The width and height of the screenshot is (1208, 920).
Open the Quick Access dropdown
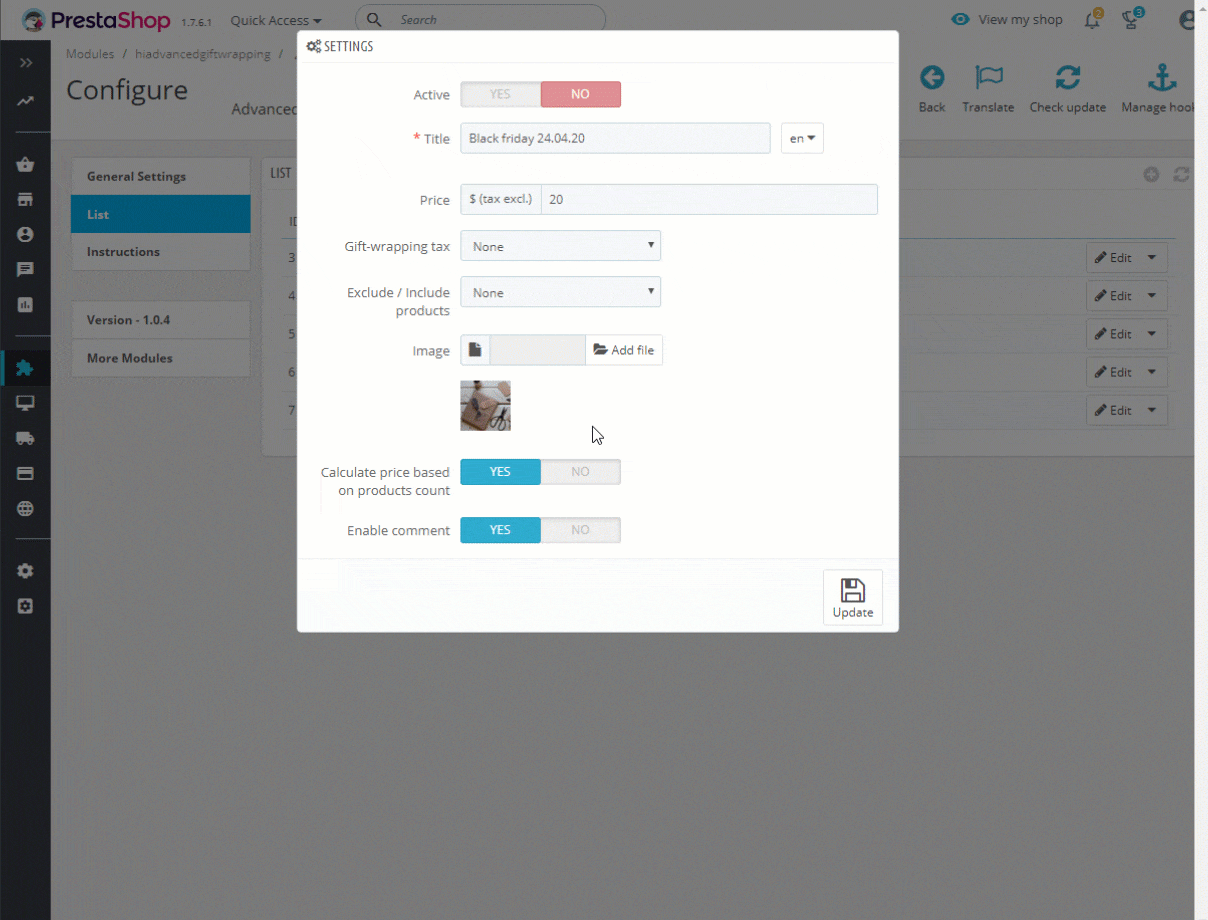pos(276,20)
